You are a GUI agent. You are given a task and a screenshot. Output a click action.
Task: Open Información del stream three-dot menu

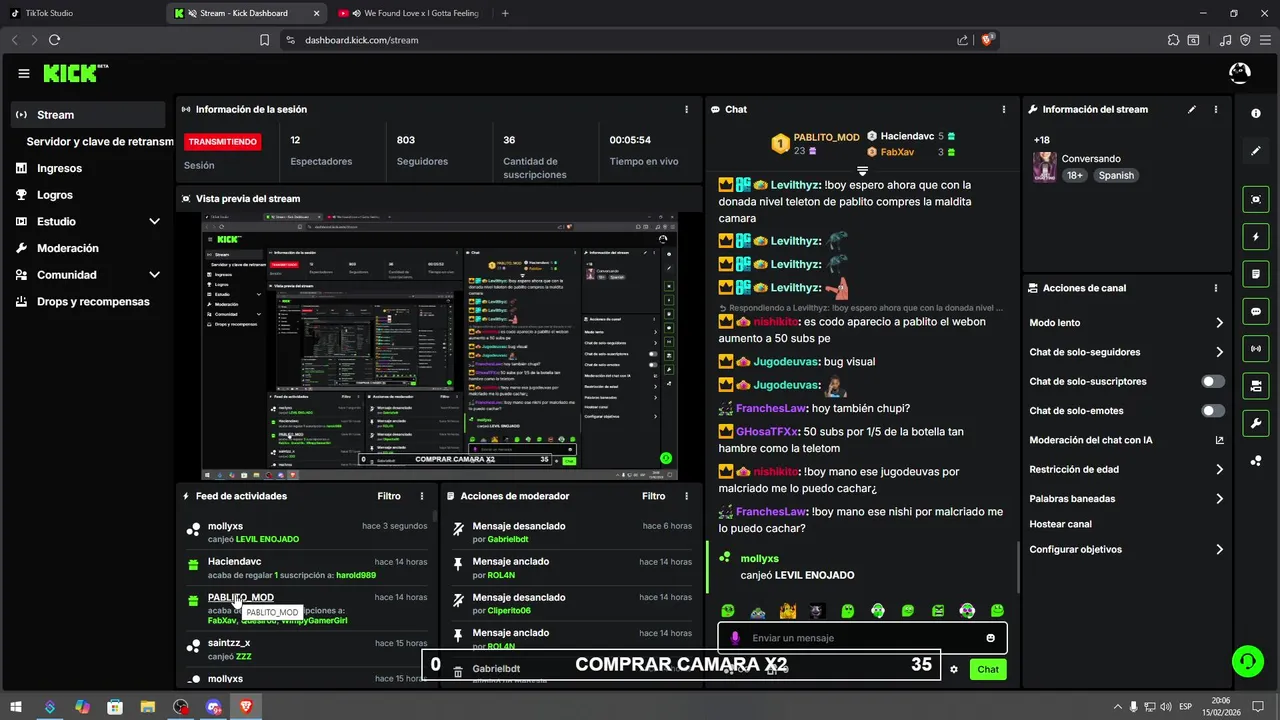tap(1216, 109)
